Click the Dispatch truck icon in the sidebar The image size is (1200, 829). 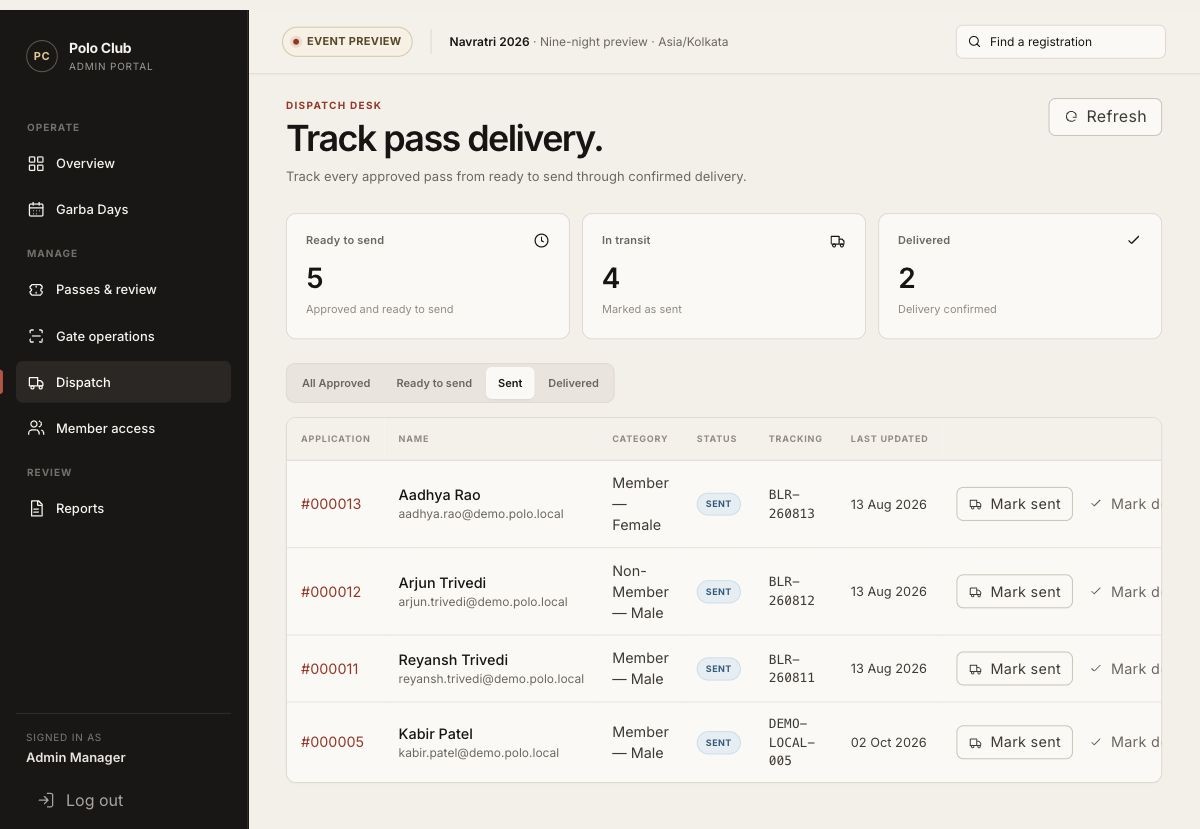coord(36,383)
